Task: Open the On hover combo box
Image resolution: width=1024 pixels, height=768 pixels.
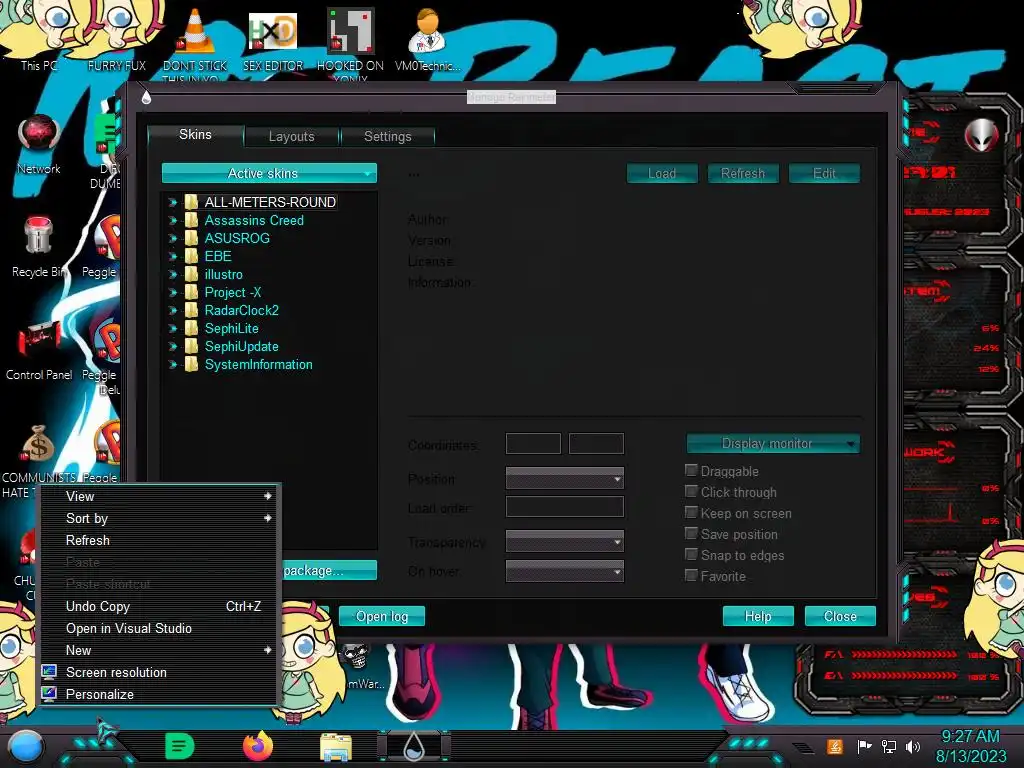Action: [x=565, y=571]
